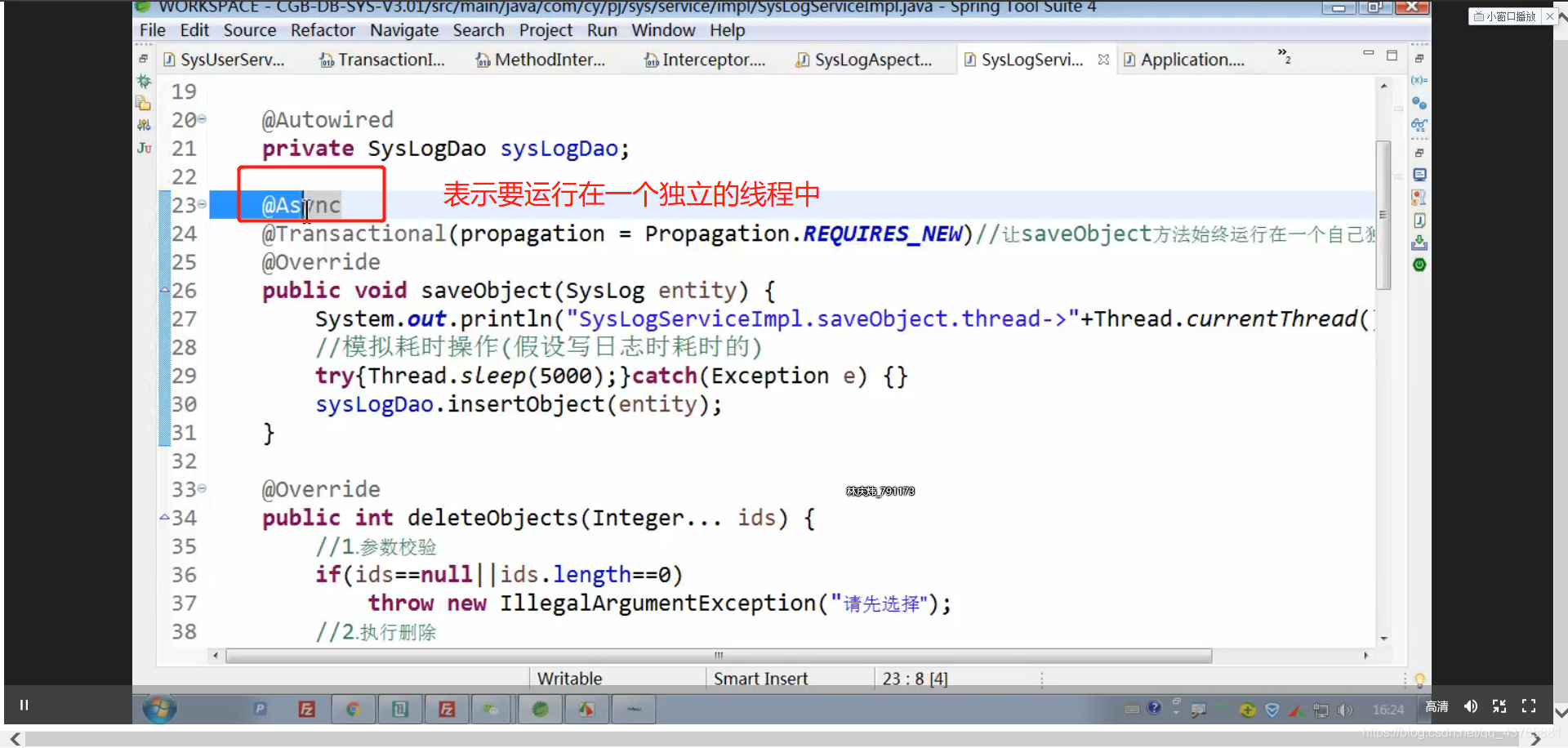This screenshot has height=748, width=1568.
Task: Open the Console monitor icon
Action: [x=1419, y=175]
